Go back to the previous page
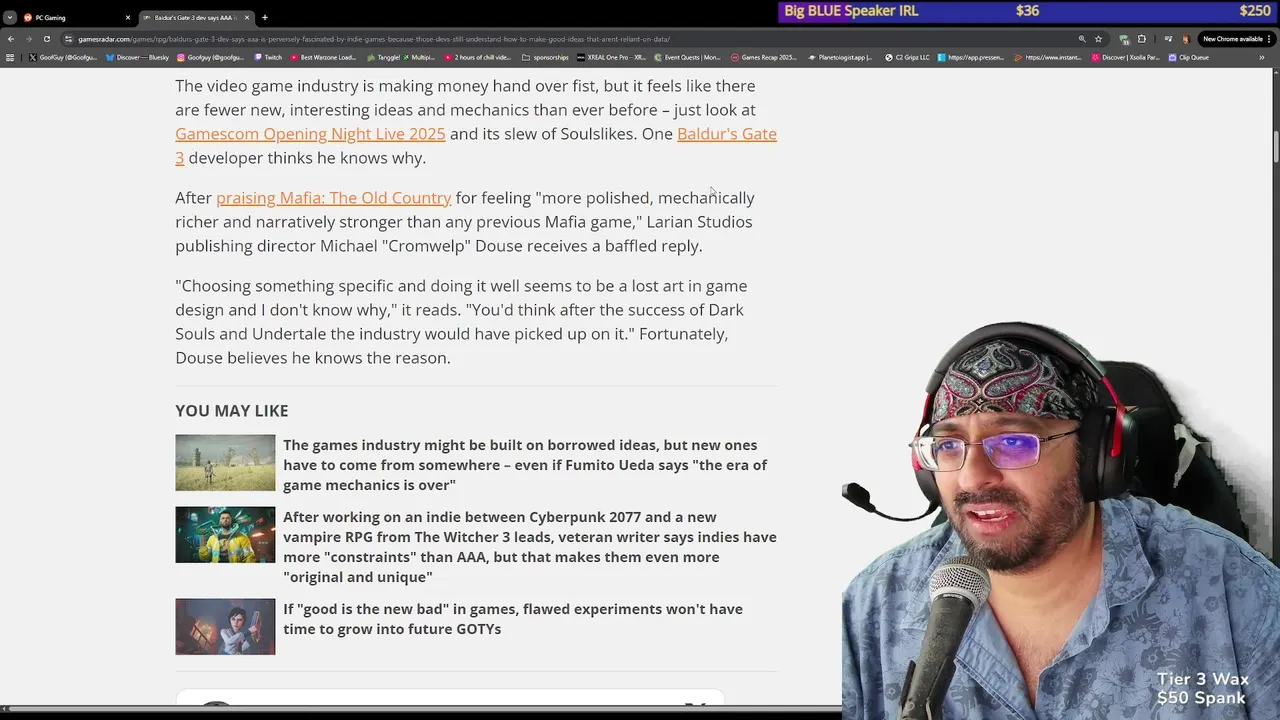Screen dimensions: 1280x720 [10, 39]
